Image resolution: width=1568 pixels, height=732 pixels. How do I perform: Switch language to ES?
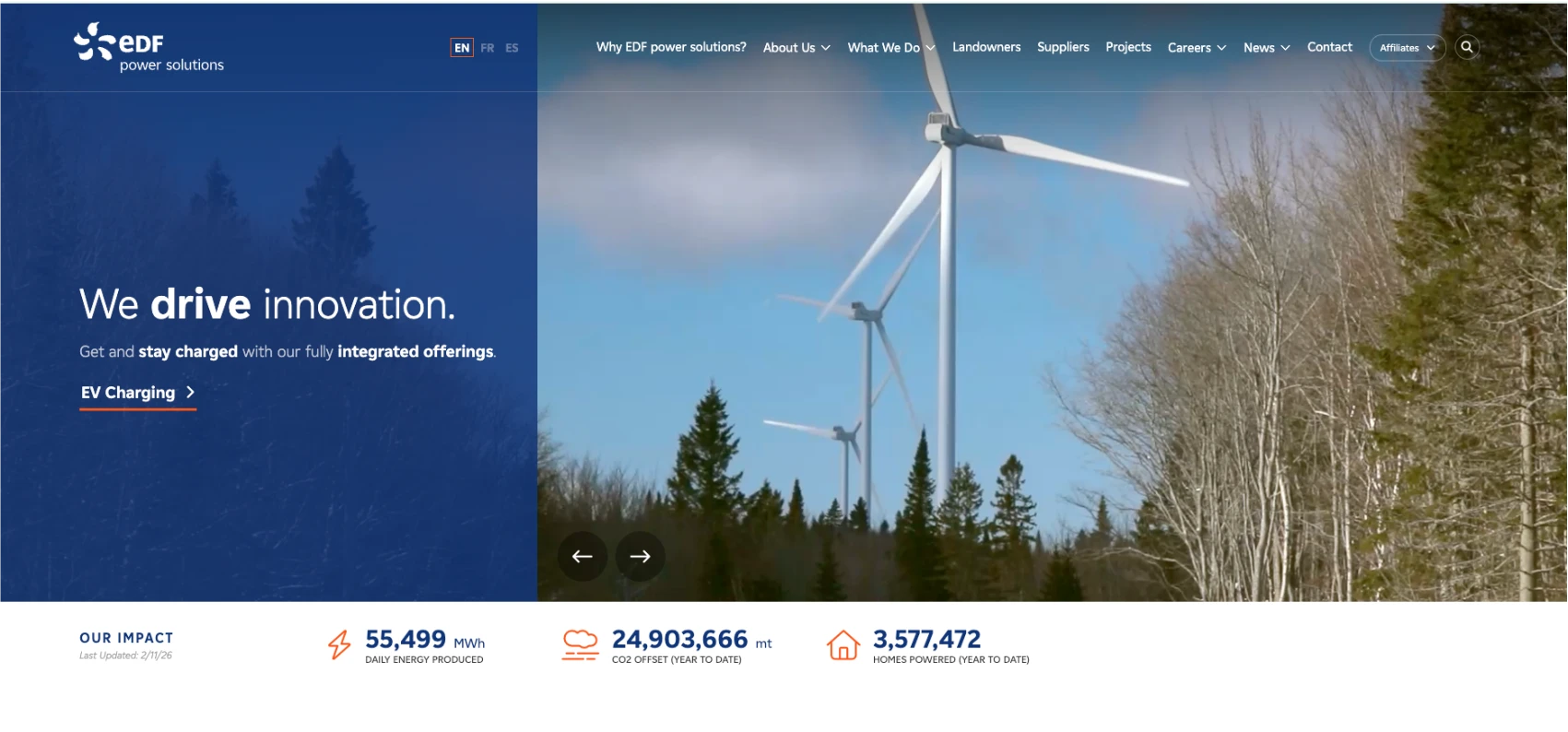tap(512, 48)
